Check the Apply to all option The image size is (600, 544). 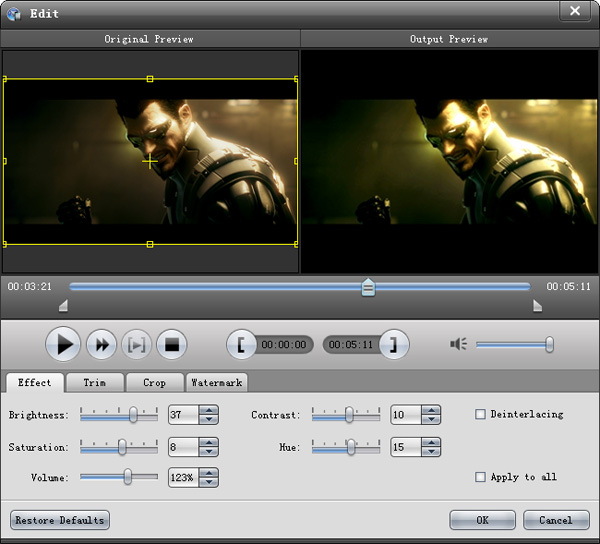click(x=480, y=477)
